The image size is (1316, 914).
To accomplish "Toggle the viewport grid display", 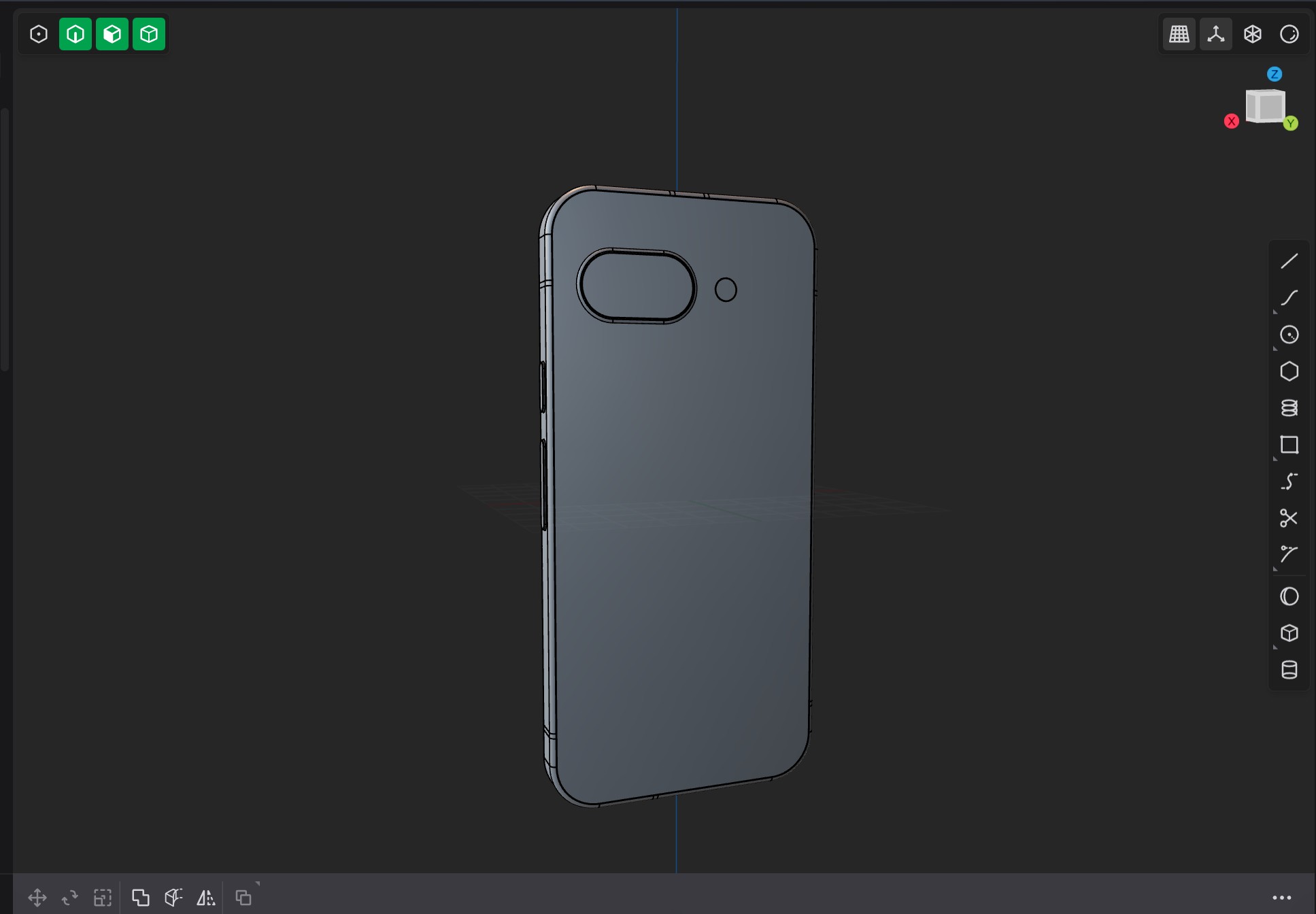I will (x=1179, y=34).
